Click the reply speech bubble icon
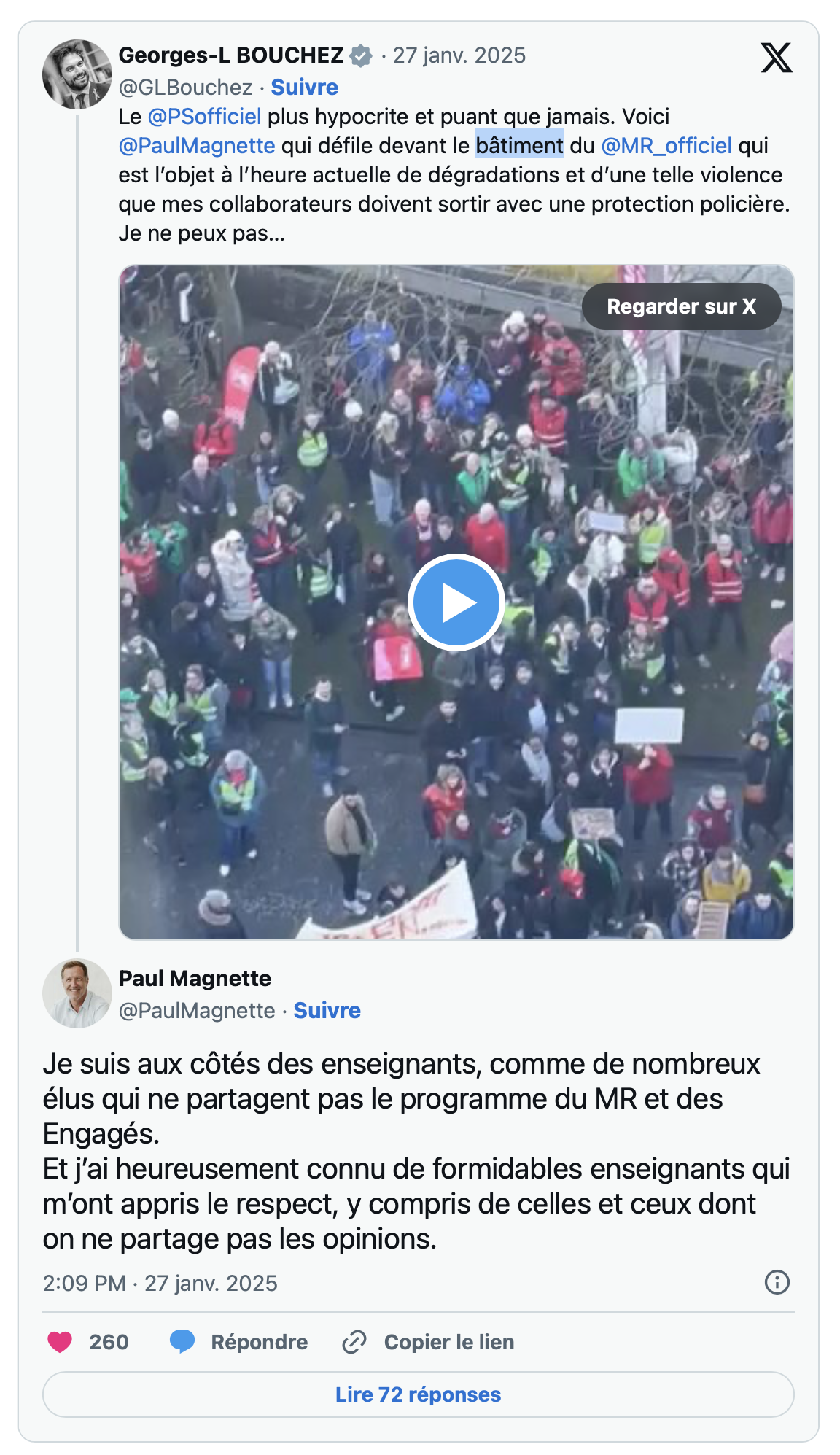 tap(182, 1342)
